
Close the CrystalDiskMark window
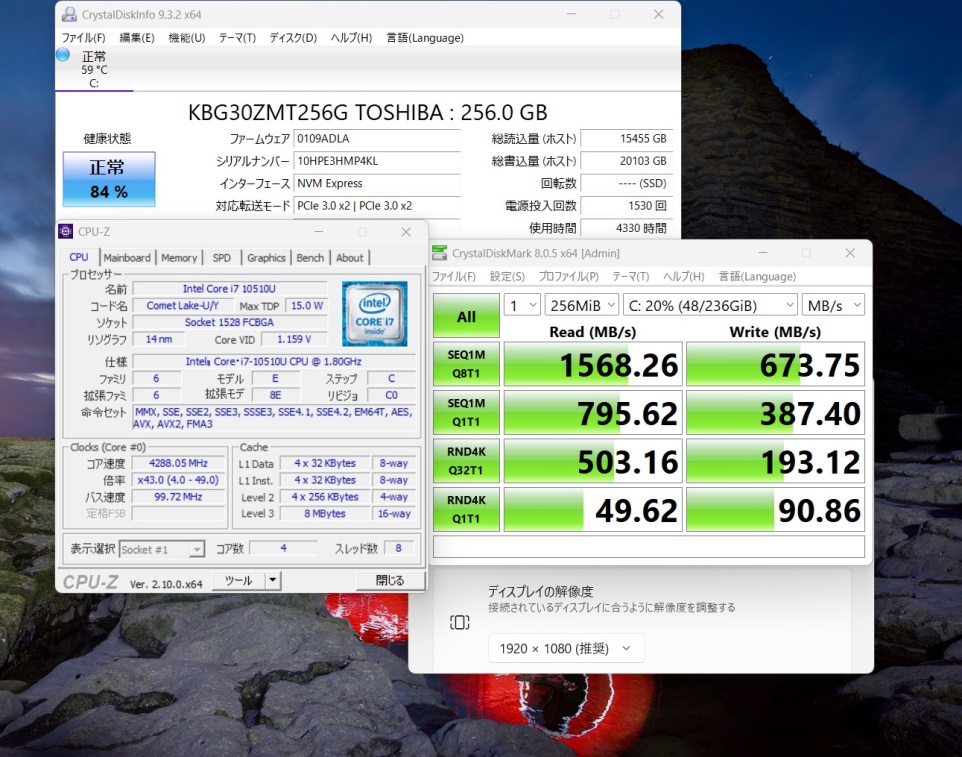pyautogui.click(x=850, y=253)
